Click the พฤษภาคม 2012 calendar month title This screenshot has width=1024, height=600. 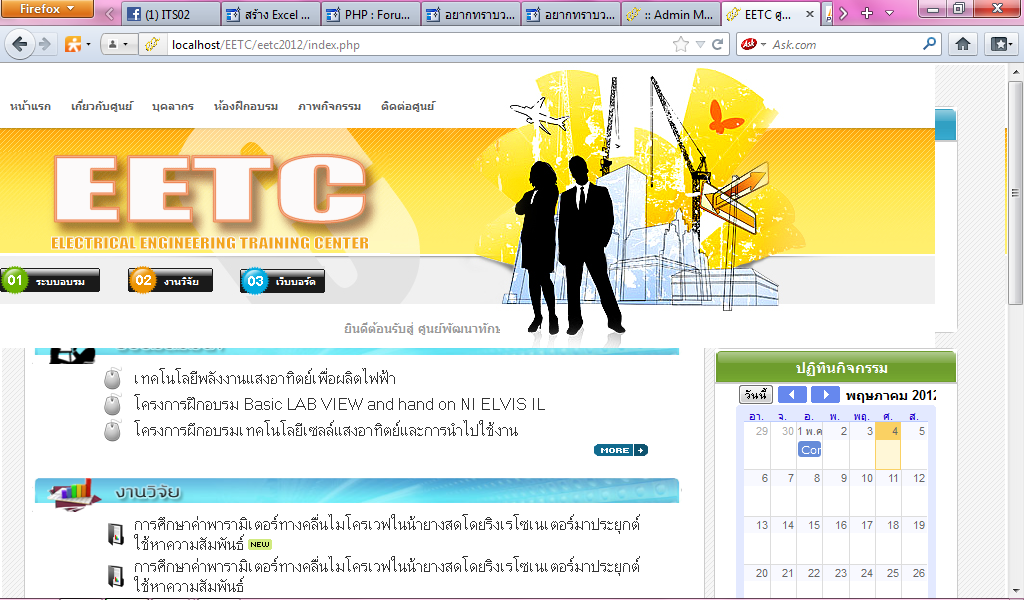891,395
